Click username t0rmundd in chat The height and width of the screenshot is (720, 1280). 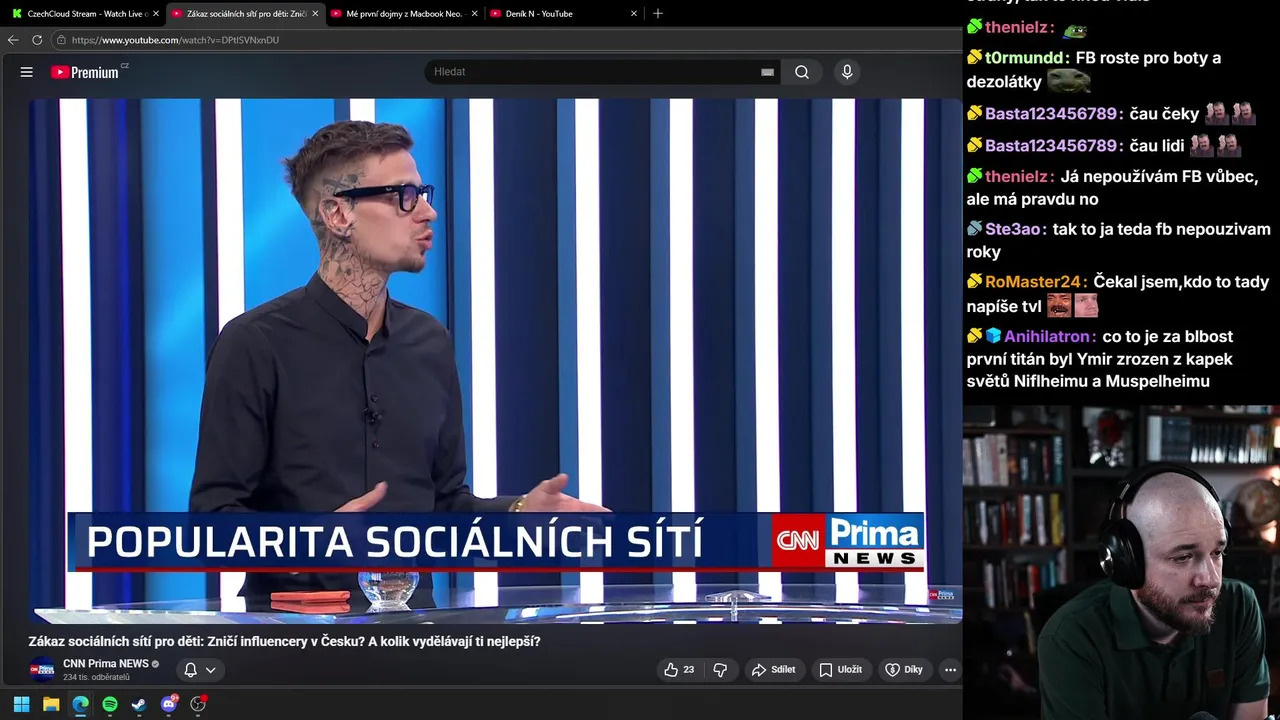coord(1026,58)
